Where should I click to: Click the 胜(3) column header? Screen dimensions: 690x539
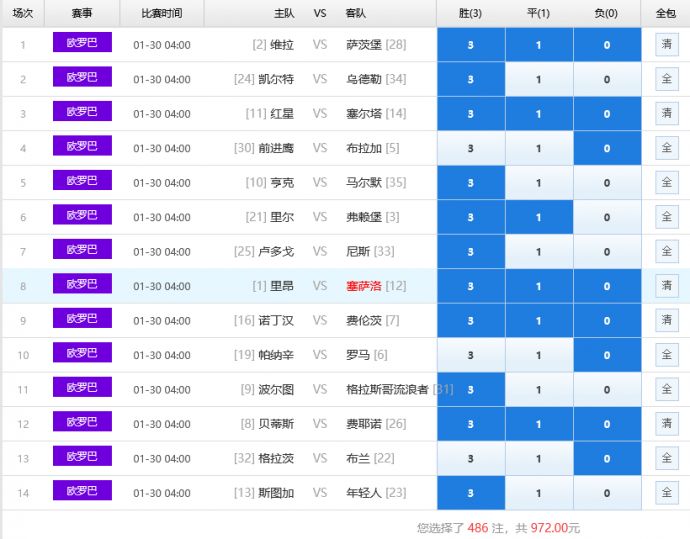coord(470,13)
